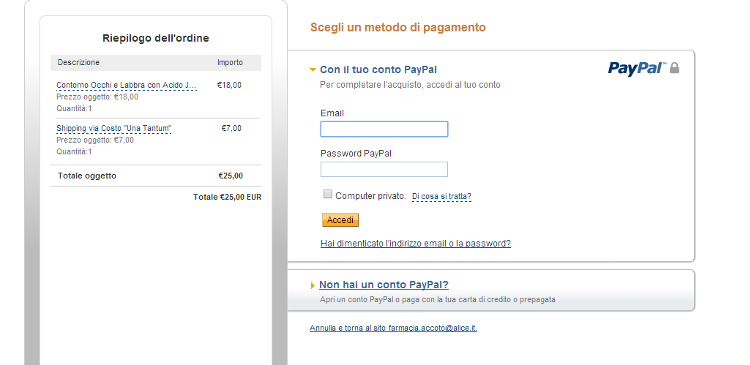The image size is (750, 365).
Task: Click the Importo column header
Action: [x=230, y=63]
